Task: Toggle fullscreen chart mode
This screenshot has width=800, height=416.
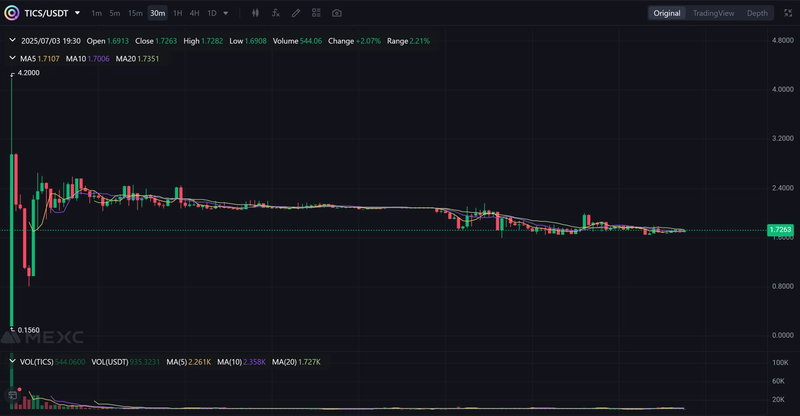Action: coord(788,13)
